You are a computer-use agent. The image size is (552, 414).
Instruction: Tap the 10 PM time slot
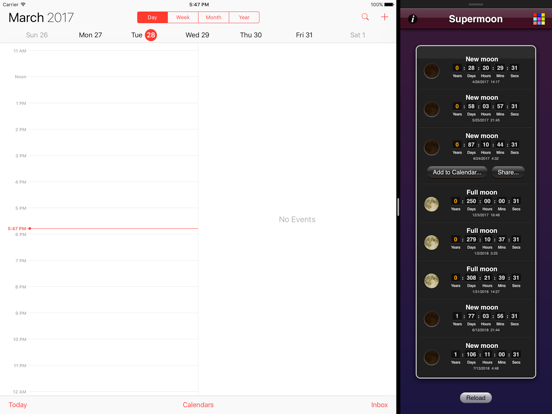(x=113, y=352)
